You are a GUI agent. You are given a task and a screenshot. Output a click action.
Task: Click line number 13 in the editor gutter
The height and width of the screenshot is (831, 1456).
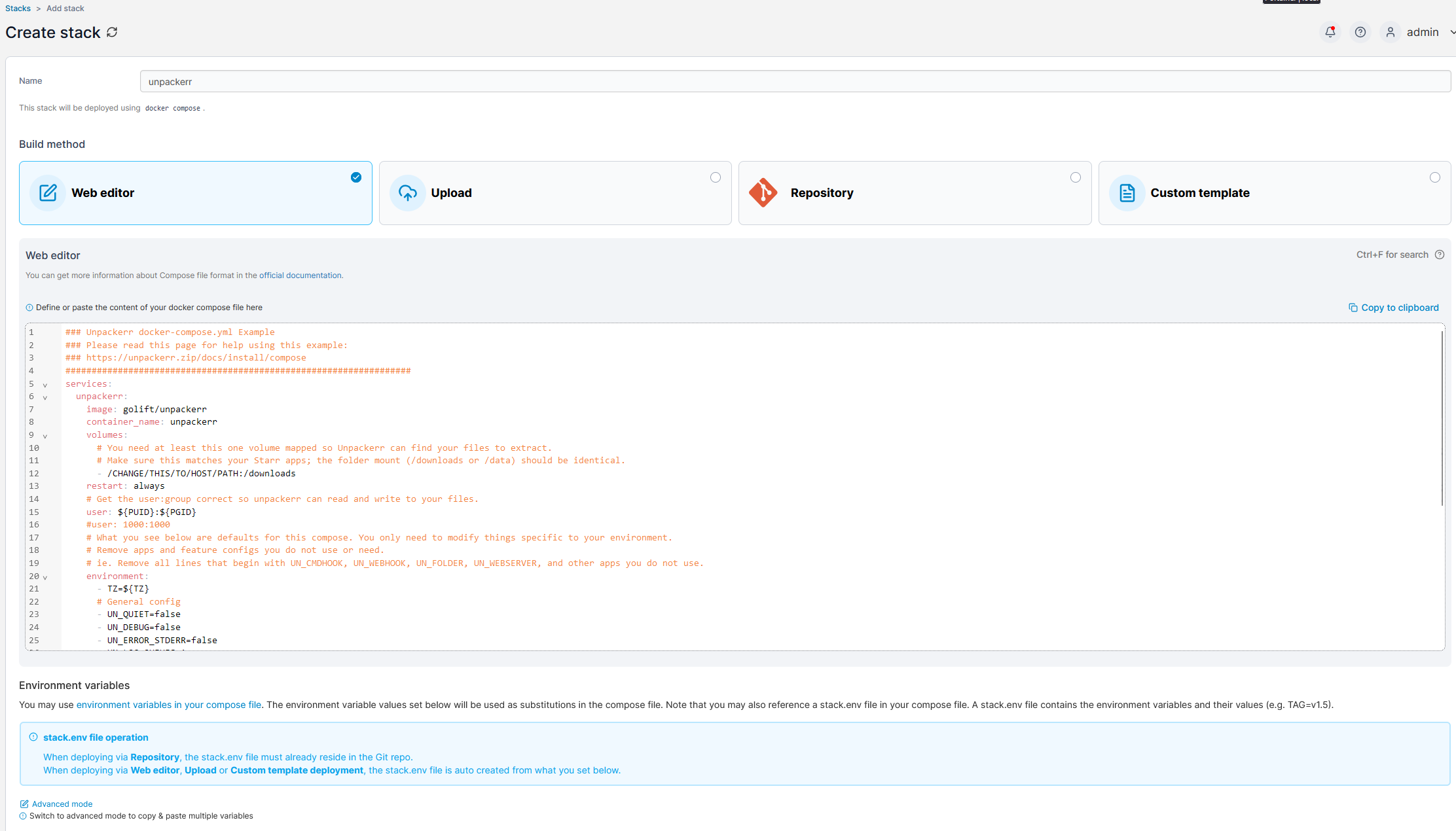click(x=34, y=486)
